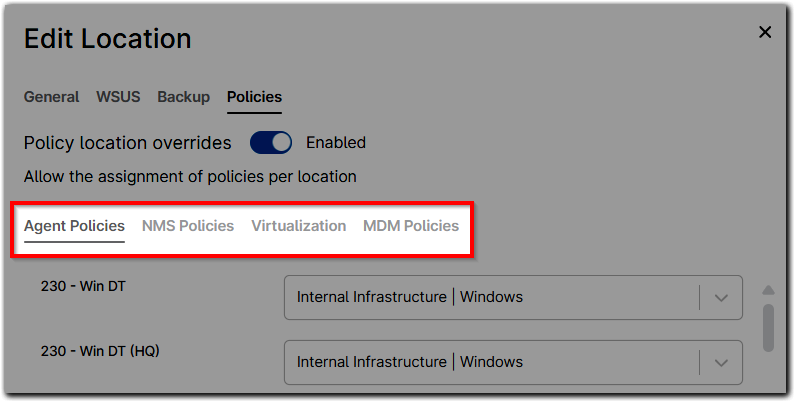Switch to the General tab

[x=51, y=97]
